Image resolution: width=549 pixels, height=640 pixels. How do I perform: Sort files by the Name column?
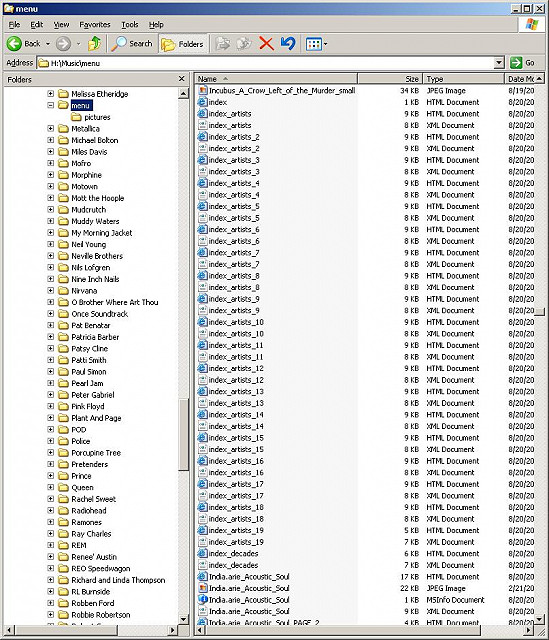coord(276,79)
